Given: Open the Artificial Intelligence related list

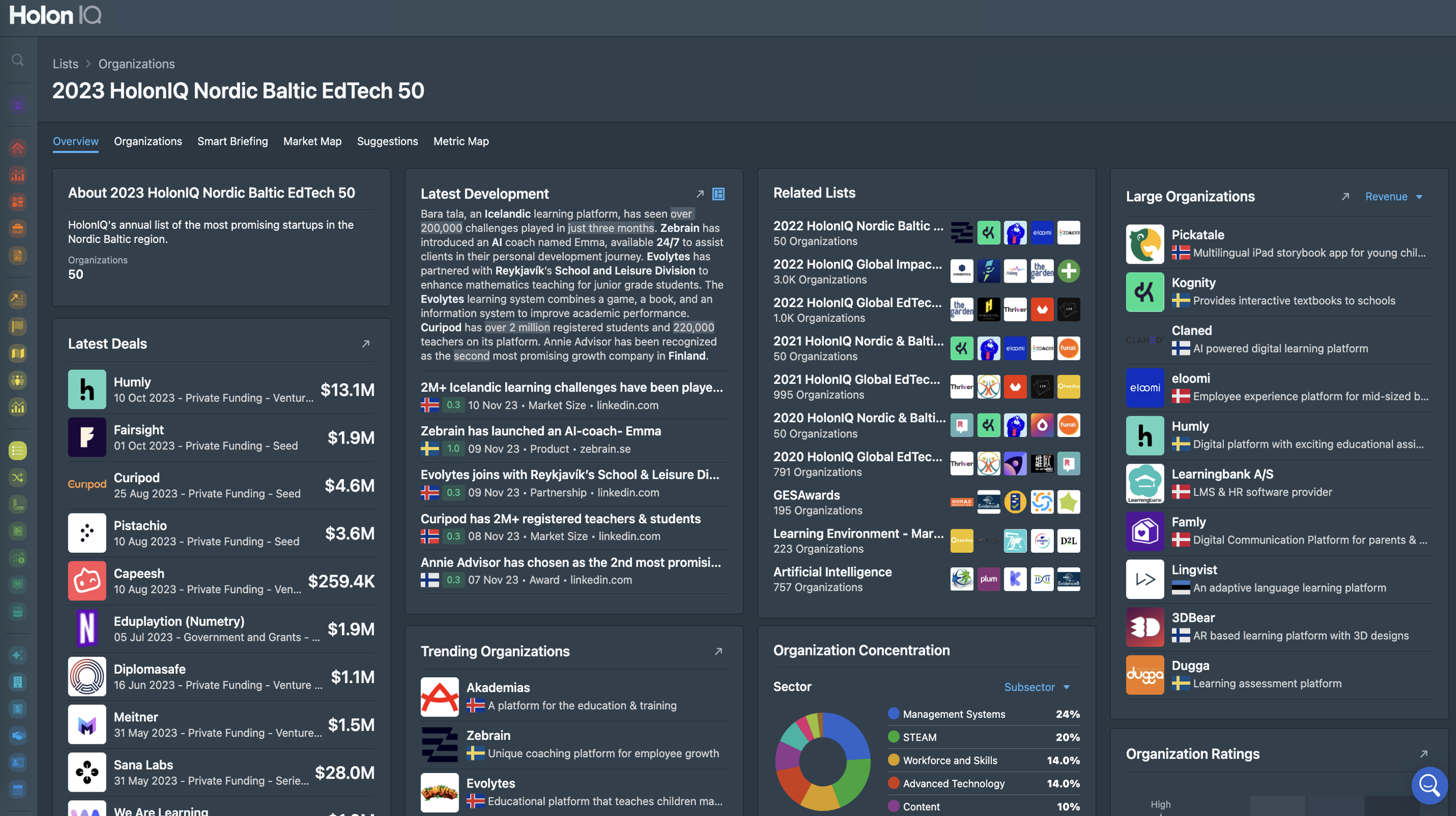Looking at the screenshot, I should coord(926,579).
